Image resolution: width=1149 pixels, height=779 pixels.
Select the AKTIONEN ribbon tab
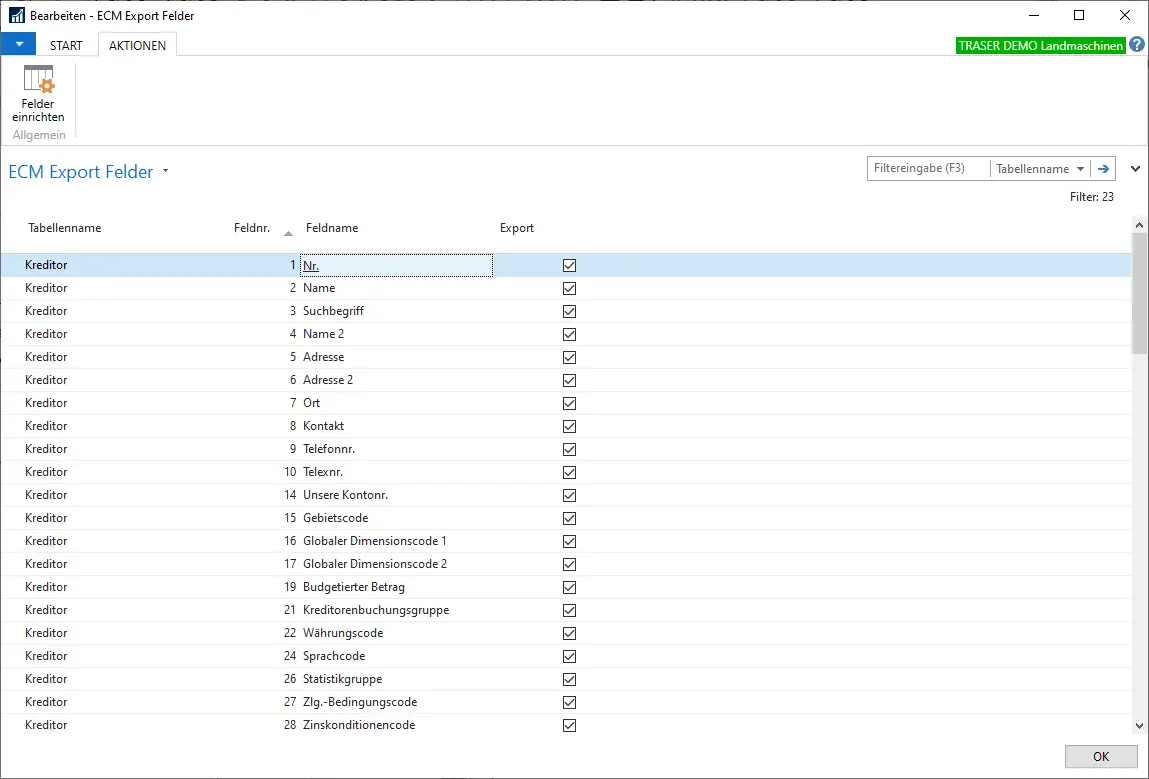(x=137, y=45)
